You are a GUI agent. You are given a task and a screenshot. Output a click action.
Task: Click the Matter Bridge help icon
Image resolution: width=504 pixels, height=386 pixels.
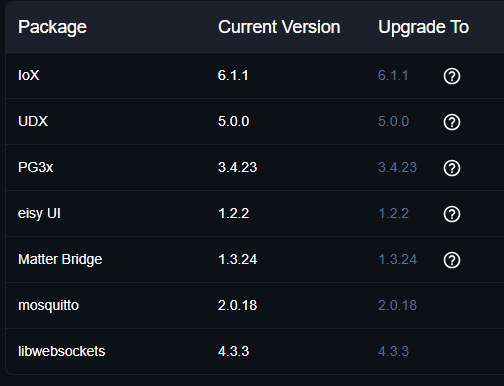tap(452, 260)
